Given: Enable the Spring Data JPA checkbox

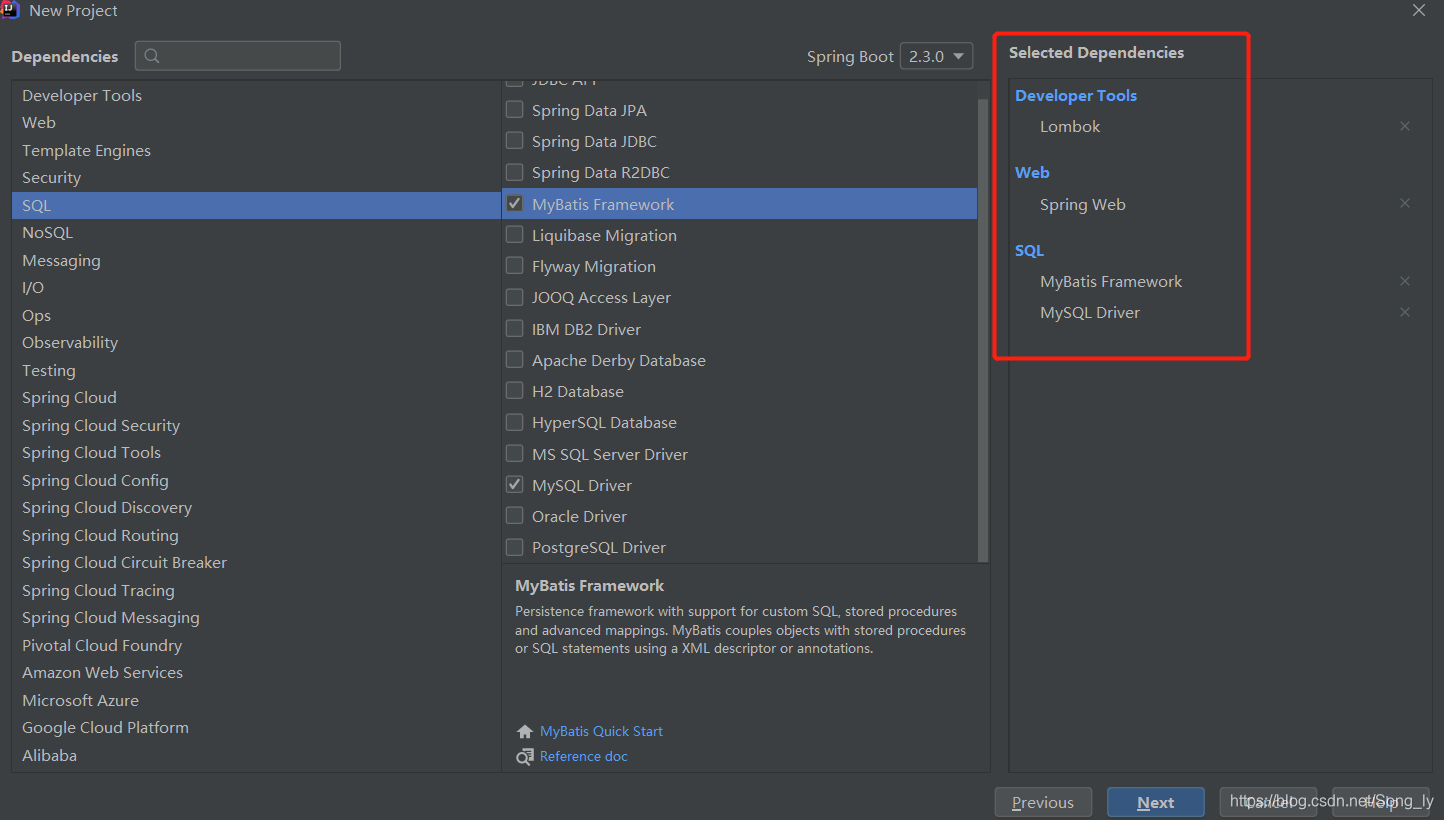Looking at the screenshot, I should tap(514, 110).
